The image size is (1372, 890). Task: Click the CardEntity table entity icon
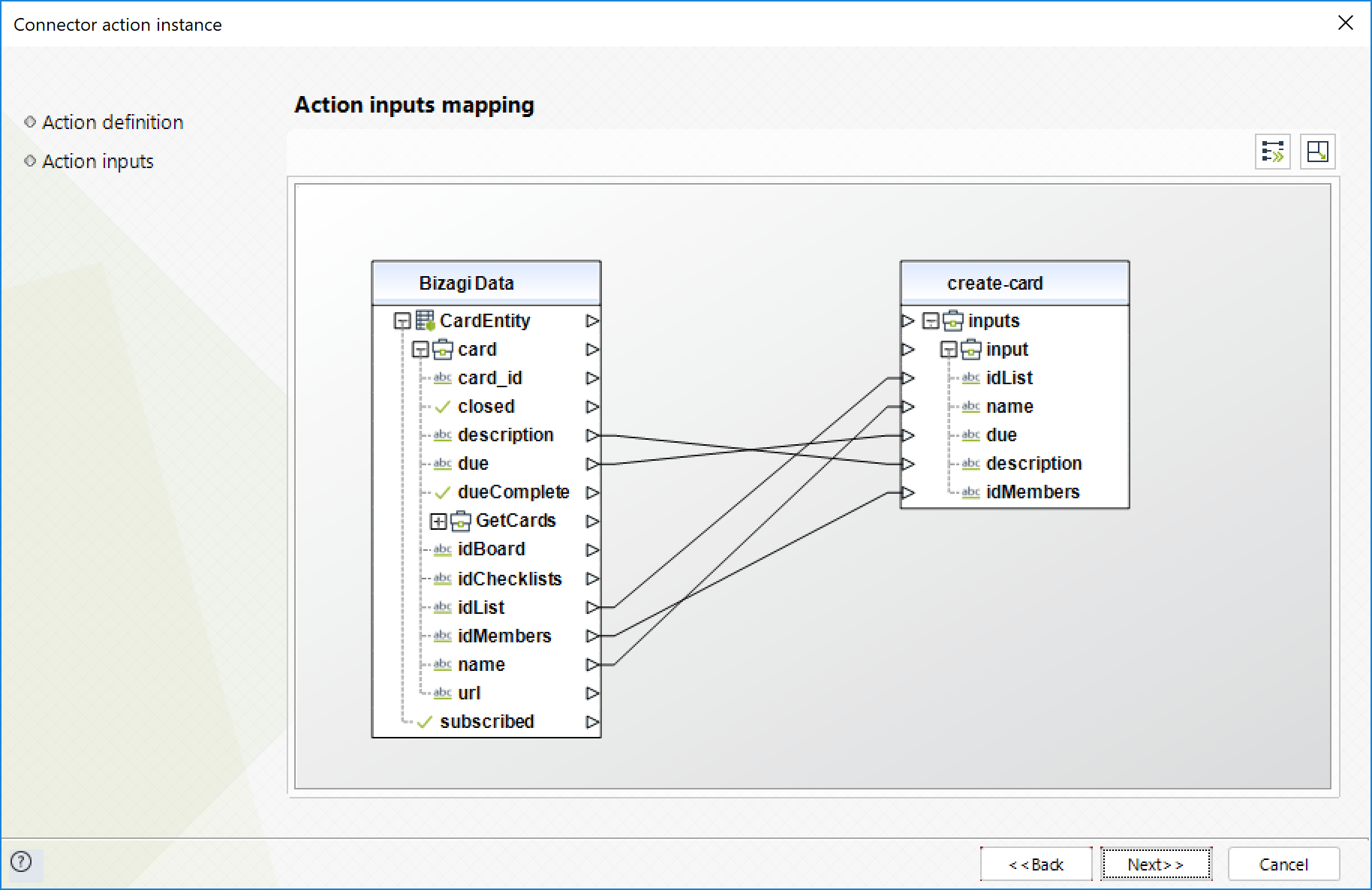coord(426,320)
